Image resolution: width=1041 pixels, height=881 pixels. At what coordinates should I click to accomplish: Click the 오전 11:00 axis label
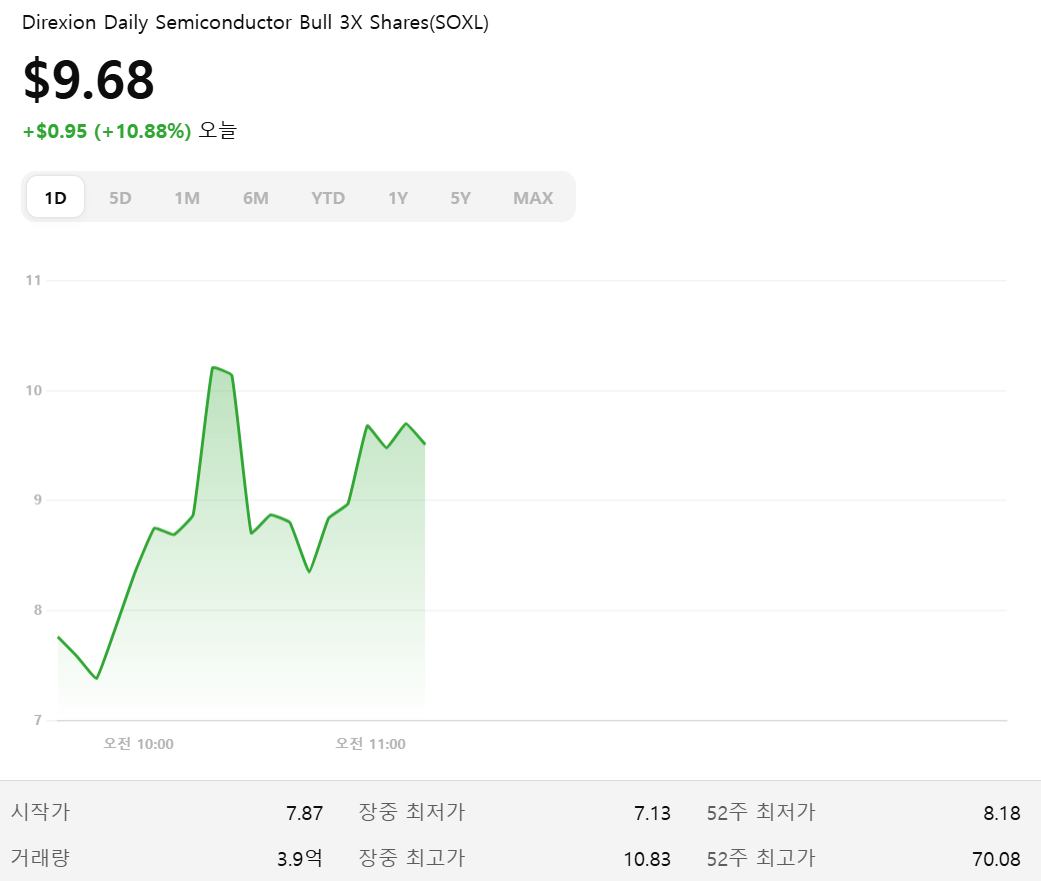pos(370,744)
